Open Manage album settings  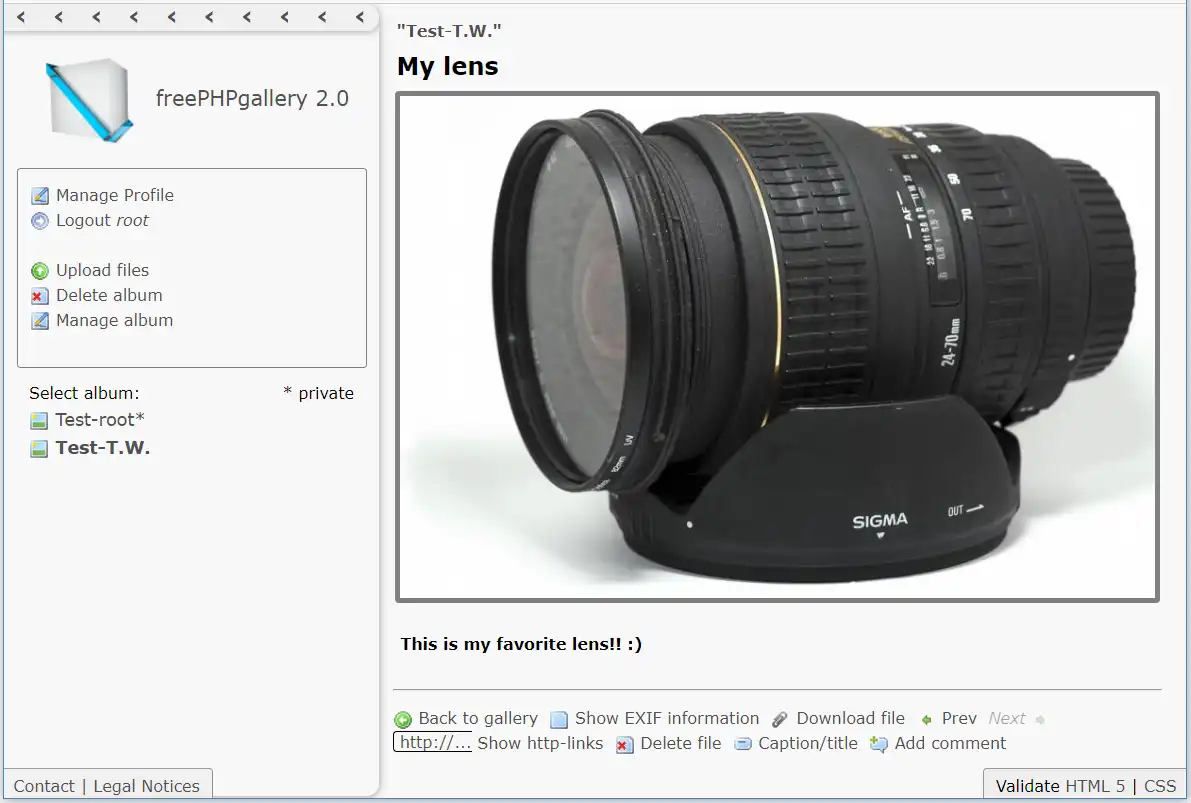(x=115, y=321)
